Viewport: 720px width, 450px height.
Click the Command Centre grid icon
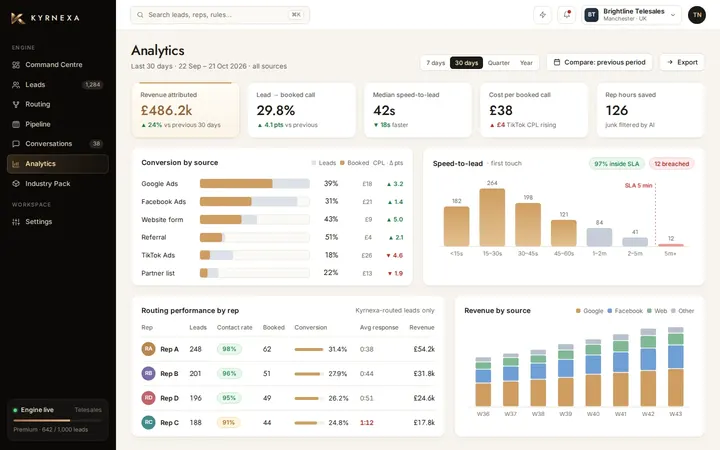pos(16,65)
